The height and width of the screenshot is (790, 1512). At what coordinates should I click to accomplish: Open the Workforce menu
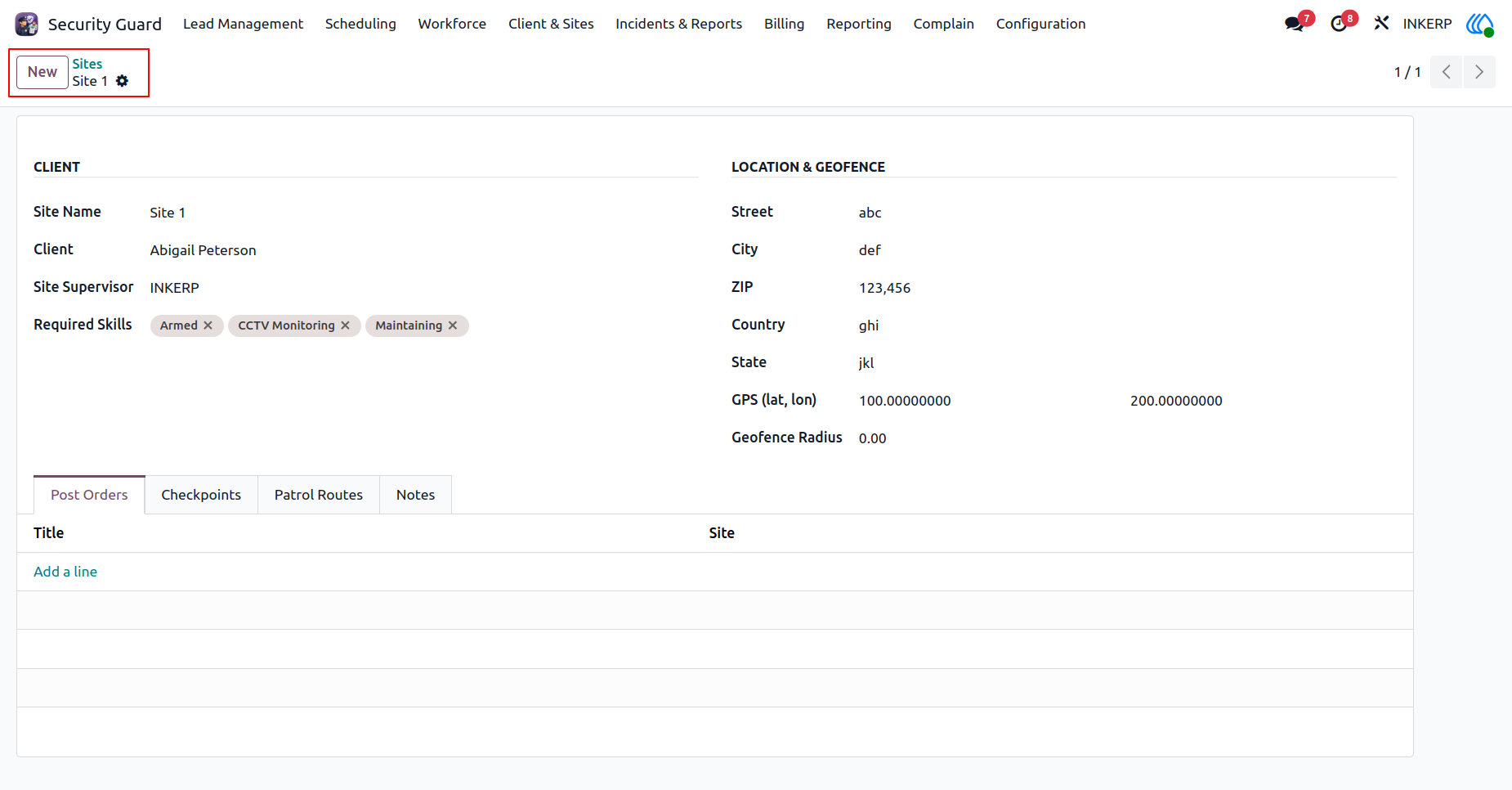point(452,24)
